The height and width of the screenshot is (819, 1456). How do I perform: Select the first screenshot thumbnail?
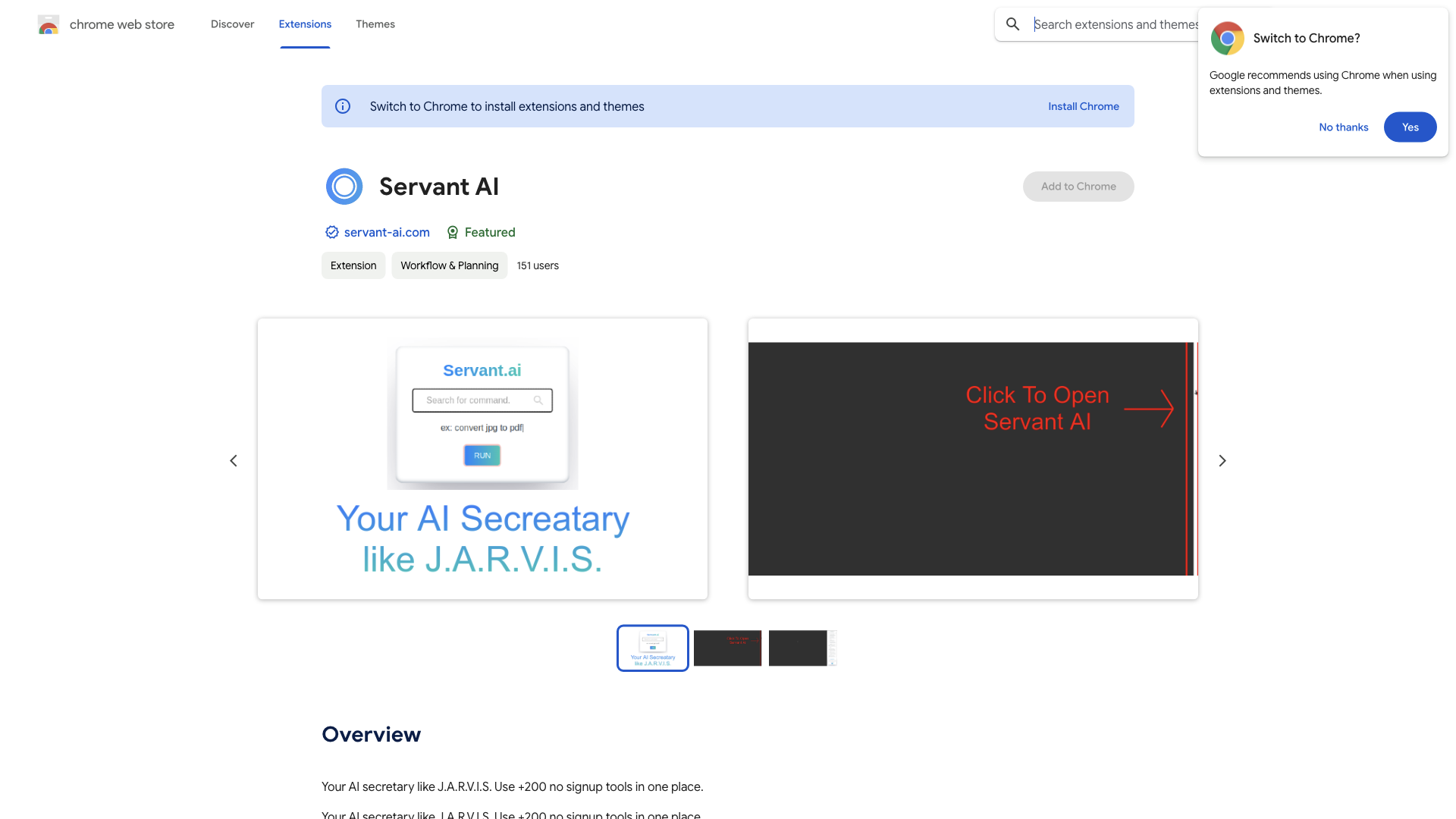click(x=653, y=648)
